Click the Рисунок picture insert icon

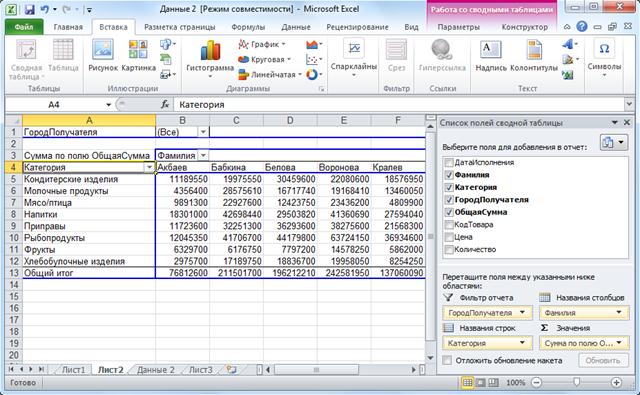[x=103, y=56]
